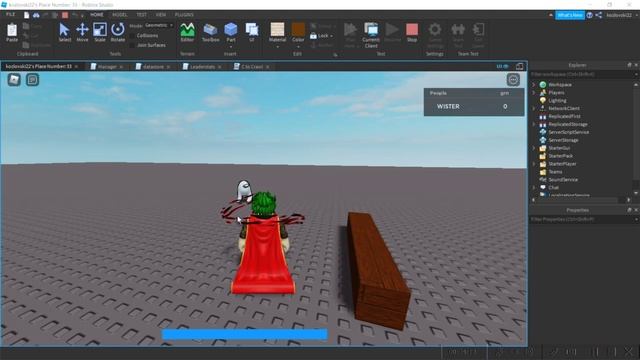Open the chat icon in game viewport
This screenshot has width=640, height=360.
32,80
